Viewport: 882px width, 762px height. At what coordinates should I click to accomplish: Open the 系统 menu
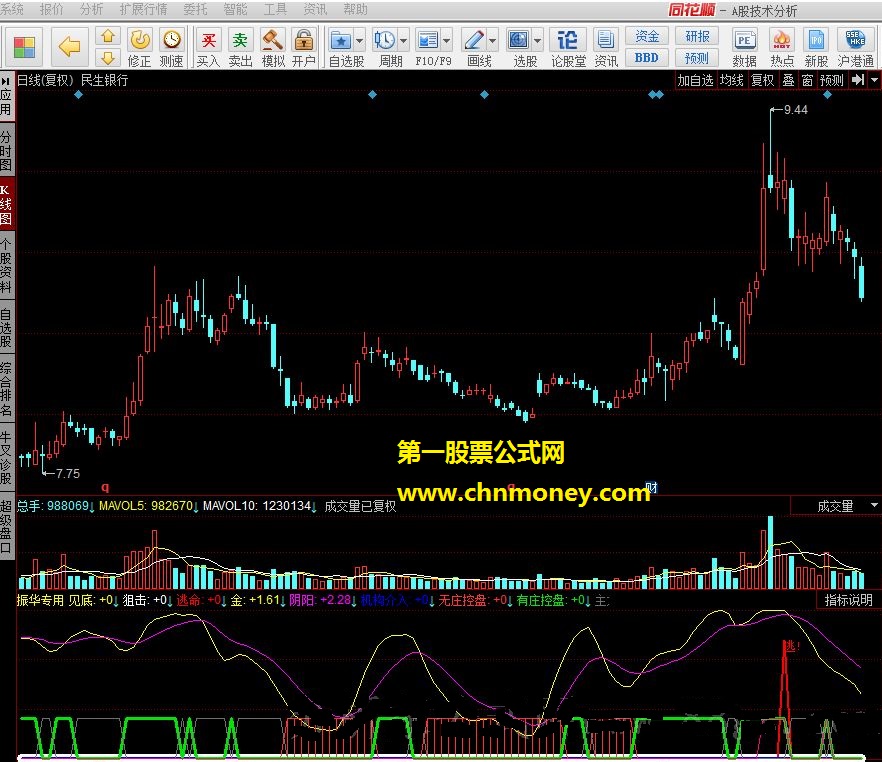click(12, 9)
